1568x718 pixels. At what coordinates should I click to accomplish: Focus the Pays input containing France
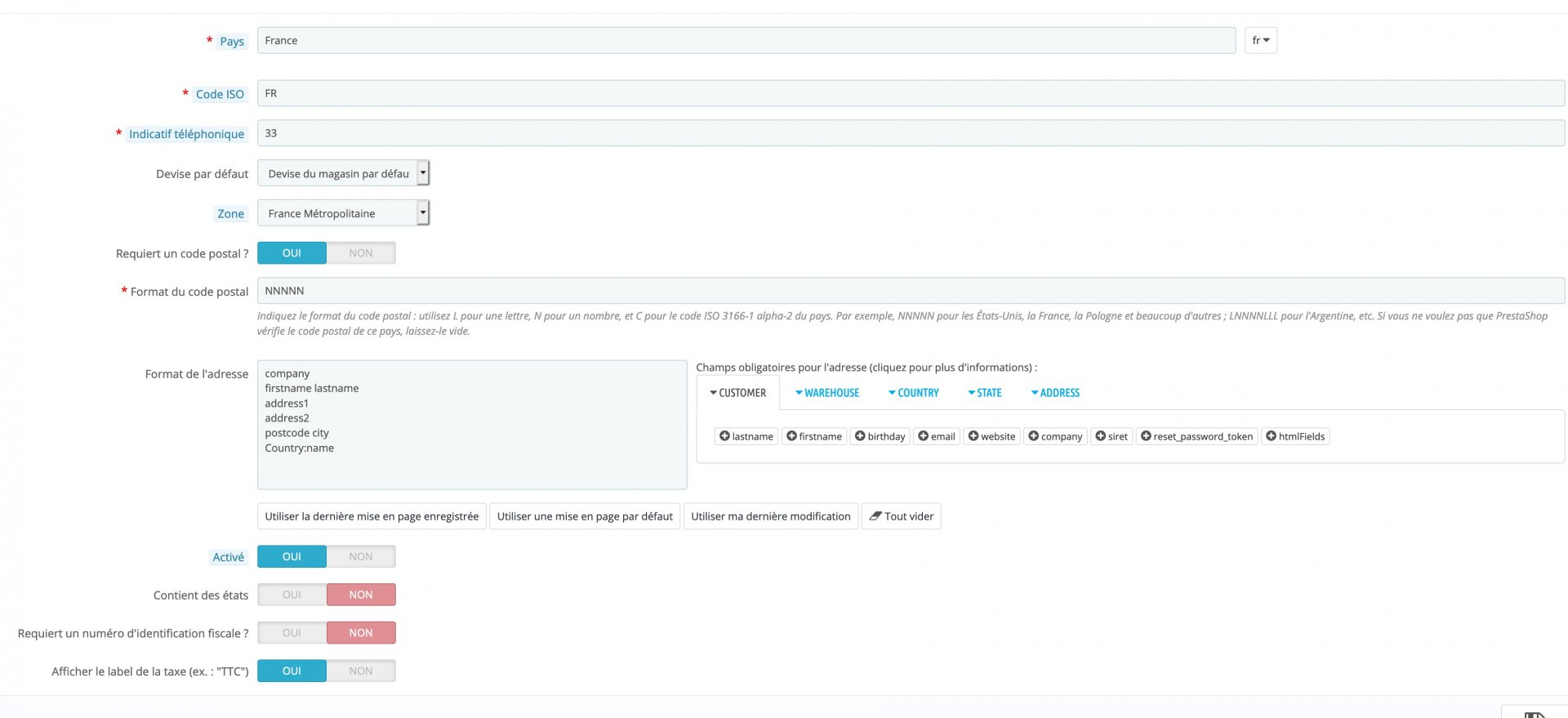click(x=746, y=40)
